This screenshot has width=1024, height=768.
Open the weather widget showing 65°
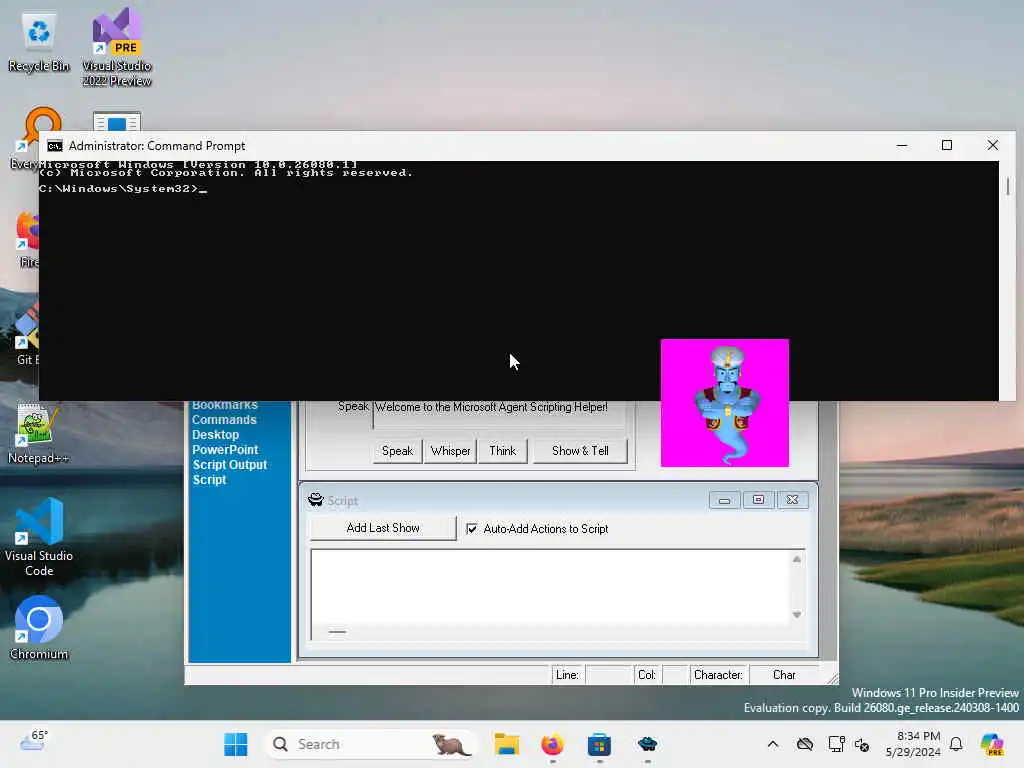click(x=33, y=742)
